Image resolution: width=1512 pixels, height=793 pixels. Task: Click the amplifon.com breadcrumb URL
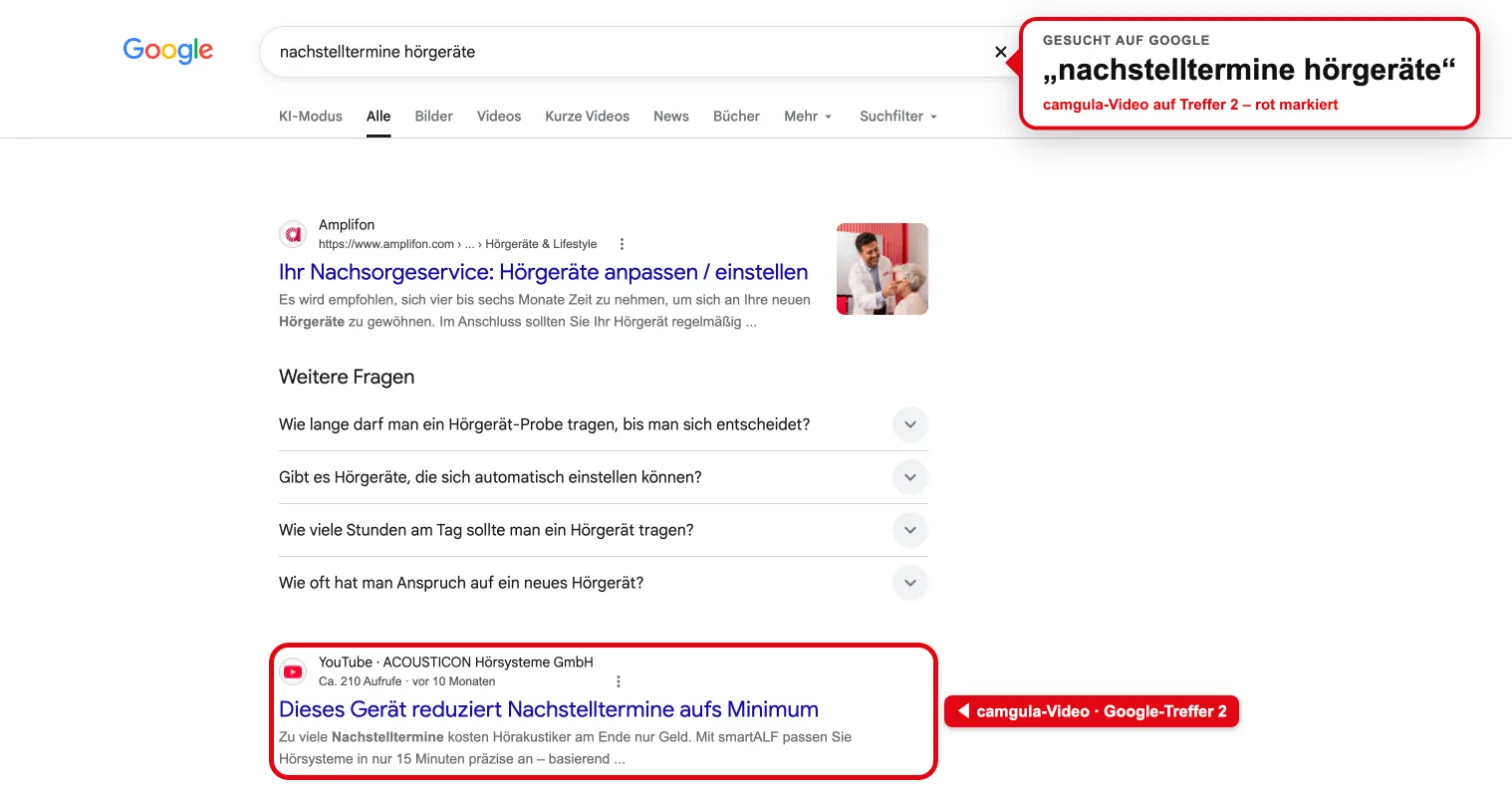(x=458, y=244)
